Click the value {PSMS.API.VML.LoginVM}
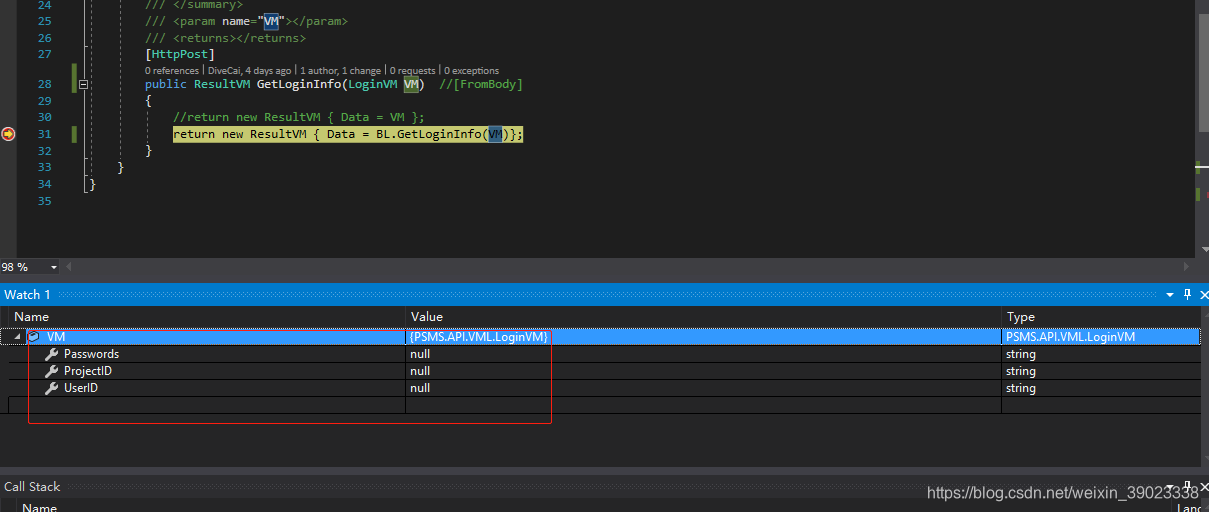 tap(479, 338)
